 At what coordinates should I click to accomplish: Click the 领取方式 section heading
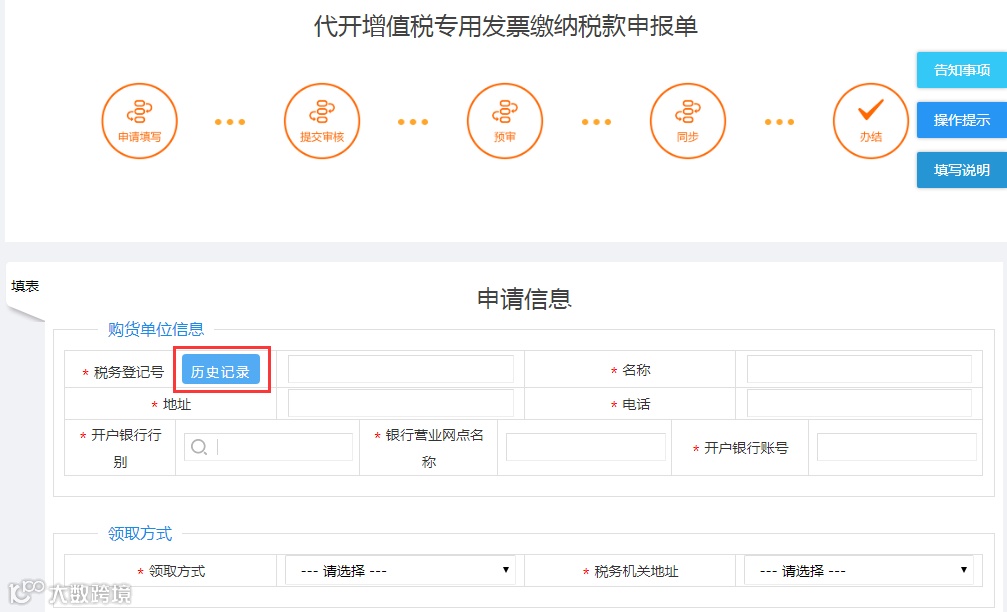click(140, 534)
